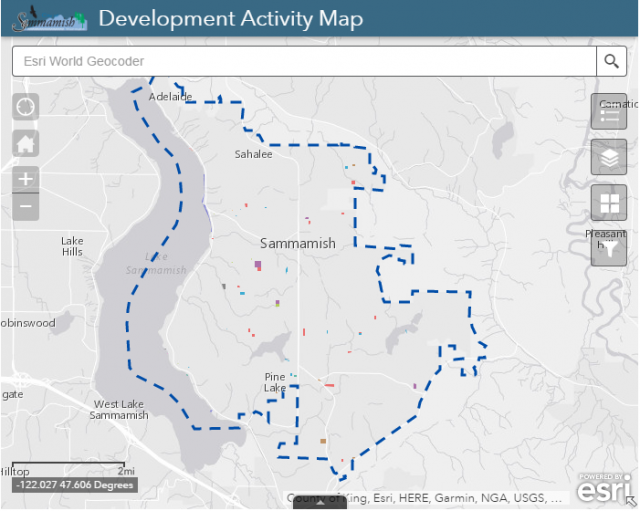Click the map attribution text
The height and width of the screenshot is (511, 640).
pyautogui.click(x=424, y=498)
